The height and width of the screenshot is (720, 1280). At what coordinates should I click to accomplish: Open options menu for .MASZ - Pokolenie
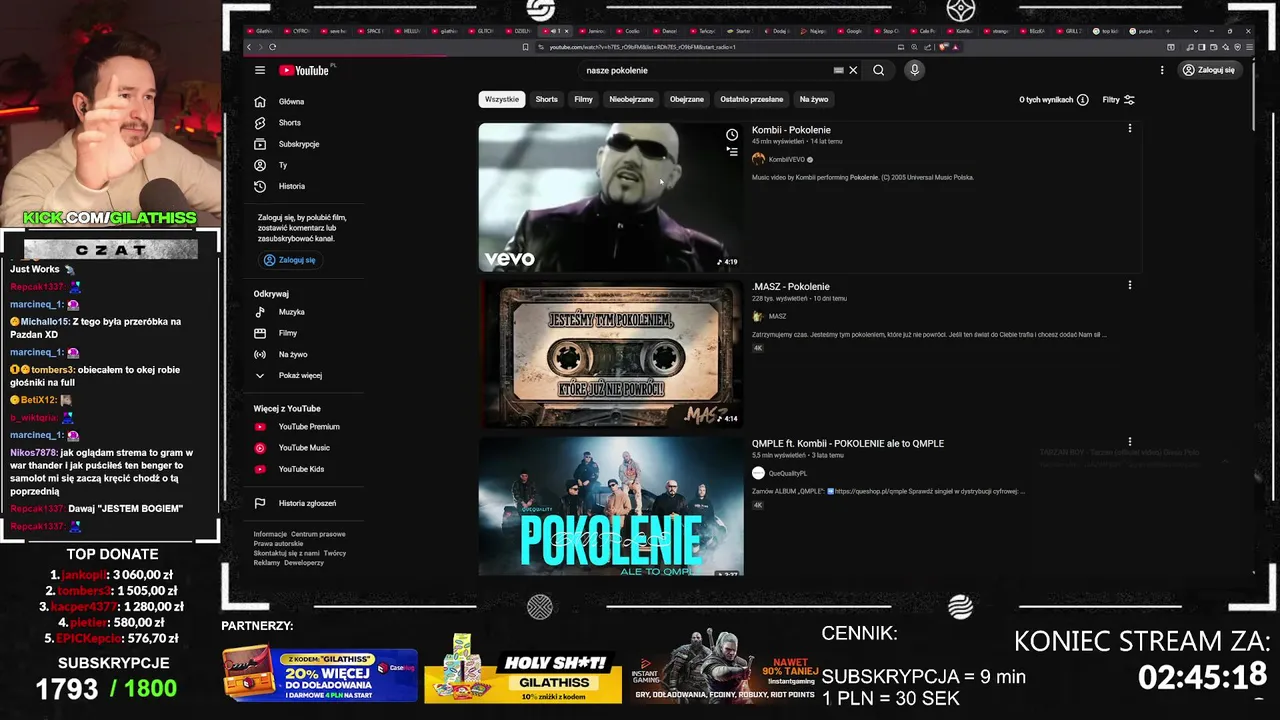click(x=1130, y=285)
